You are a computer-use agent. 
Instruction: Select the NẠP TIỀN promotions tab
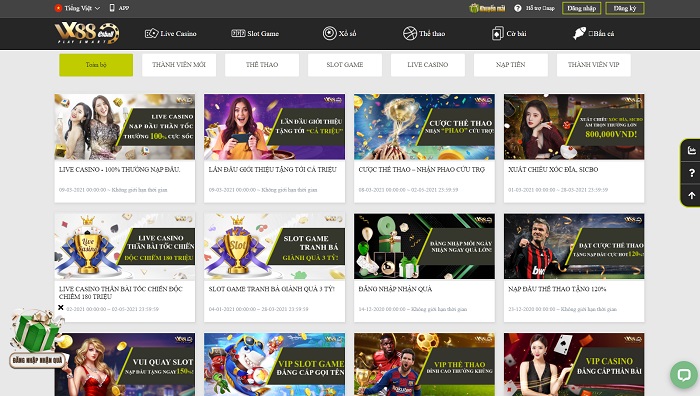(x=510, y=65)
